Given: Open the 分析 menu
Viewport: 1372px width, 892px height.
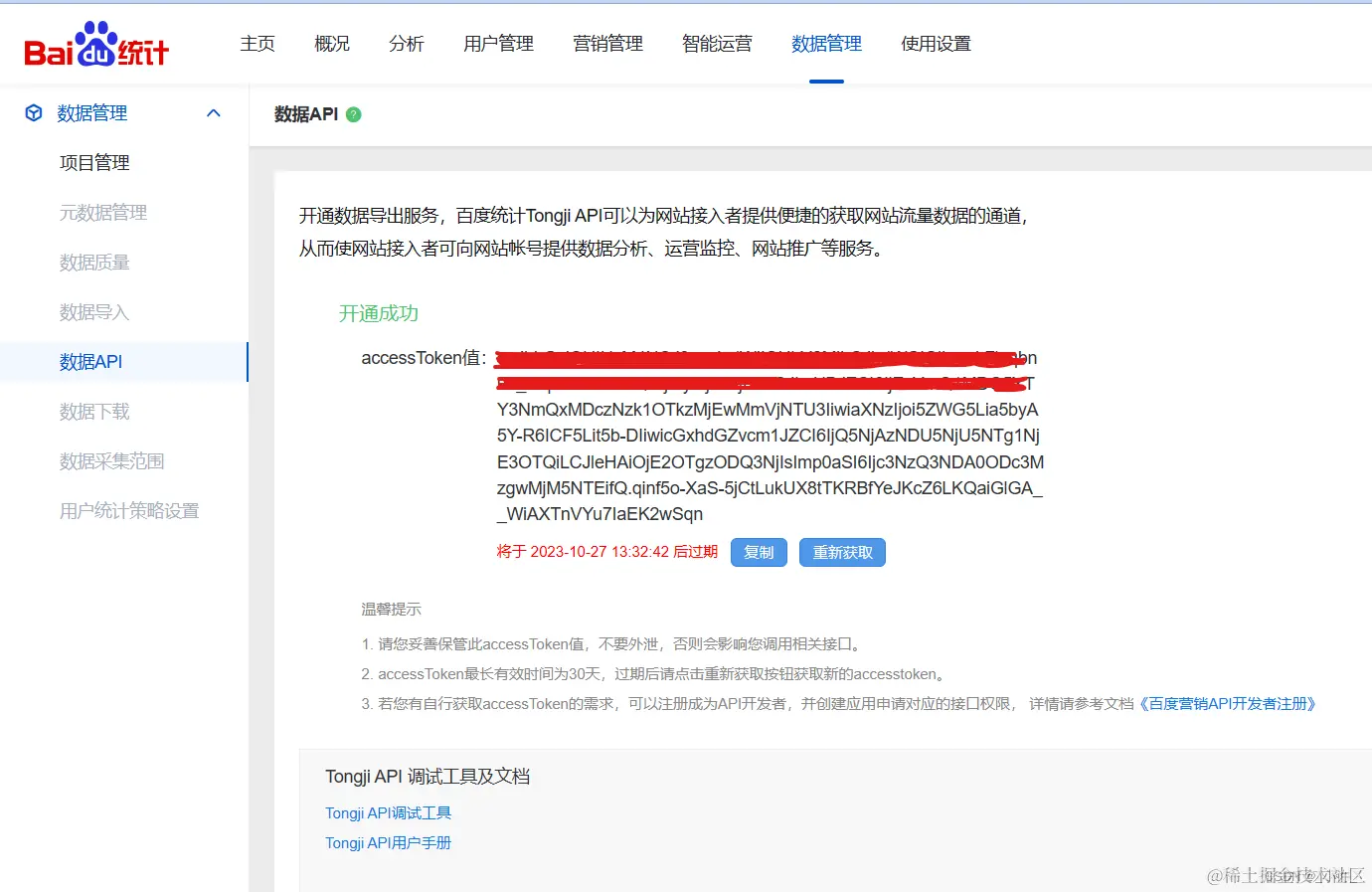Looking at the screenshot, I should [x=406, y=43].
